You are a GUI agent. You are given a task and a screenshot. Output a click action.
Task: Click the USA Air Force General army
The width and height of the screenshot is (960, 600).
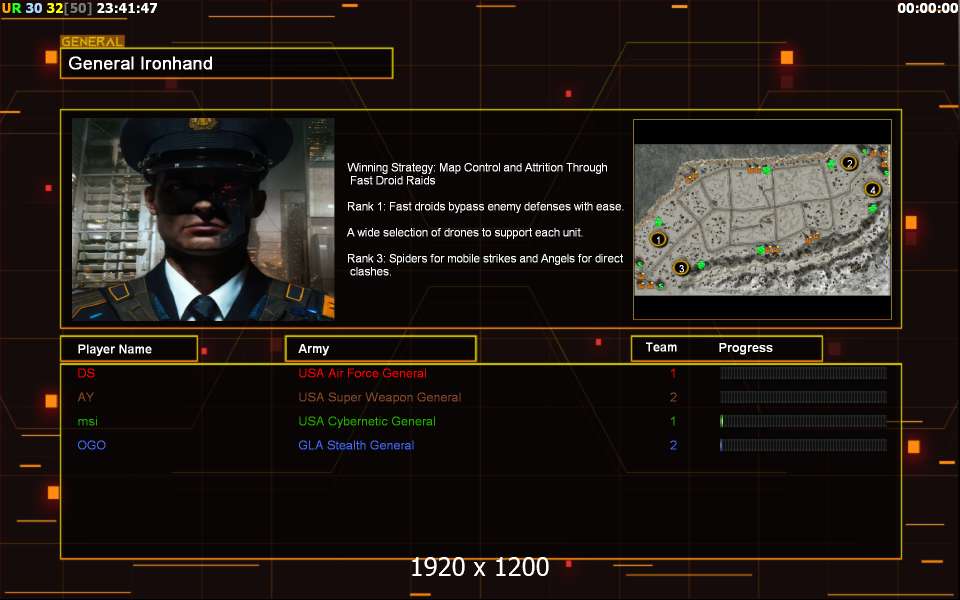362,373
